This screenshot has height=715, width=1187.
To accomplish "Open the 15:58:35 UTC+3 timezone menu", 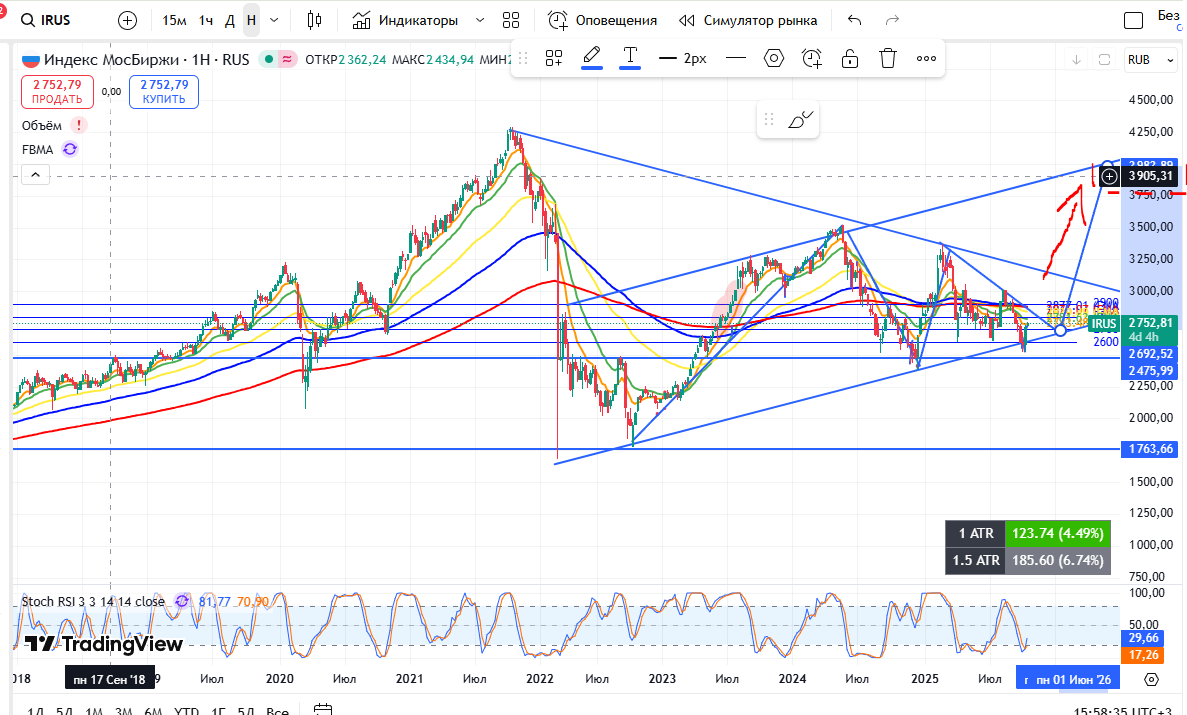I will (x=1122, y=711).
